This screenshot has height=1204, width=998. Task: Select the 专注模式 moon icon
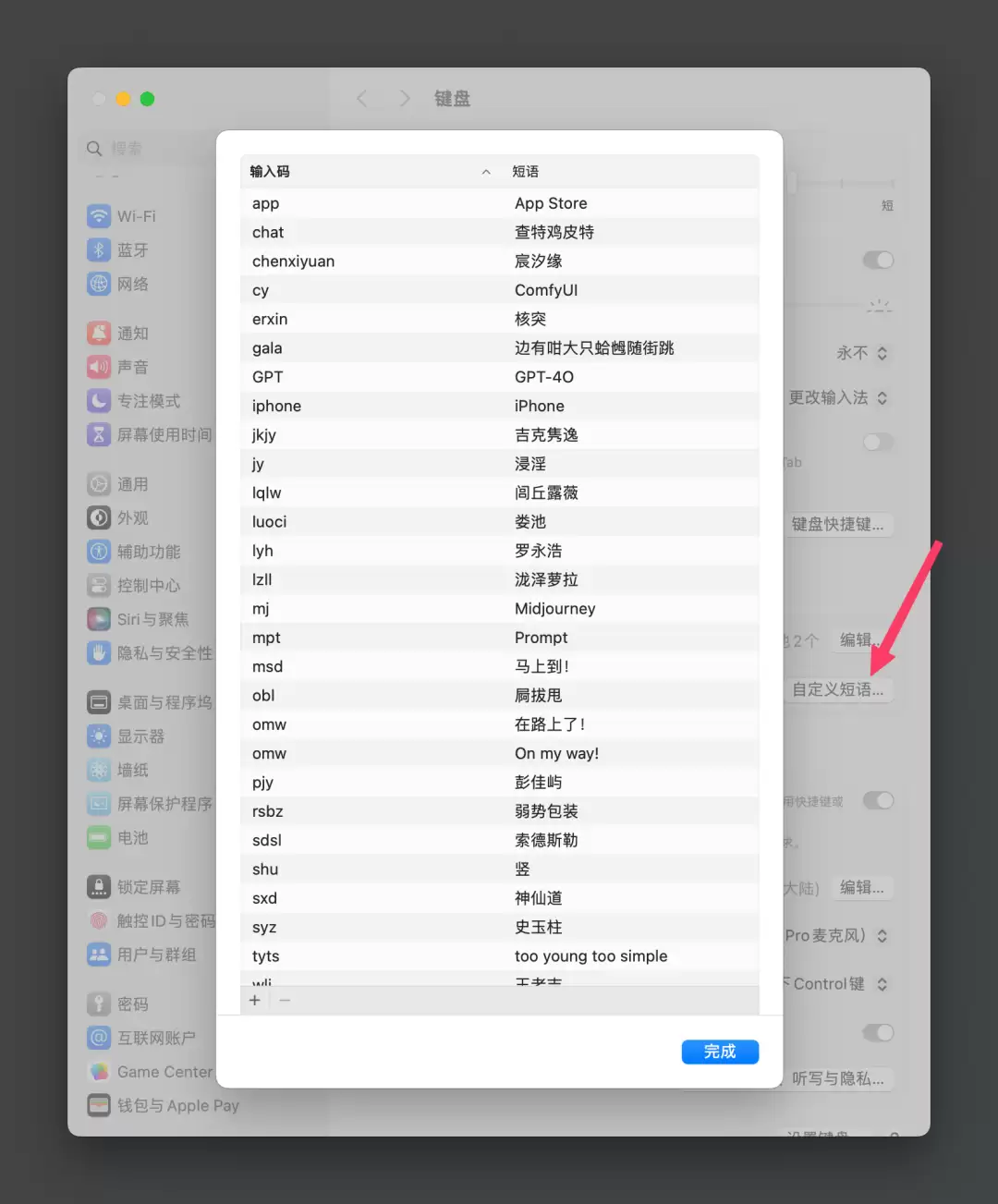click(99, 400)
